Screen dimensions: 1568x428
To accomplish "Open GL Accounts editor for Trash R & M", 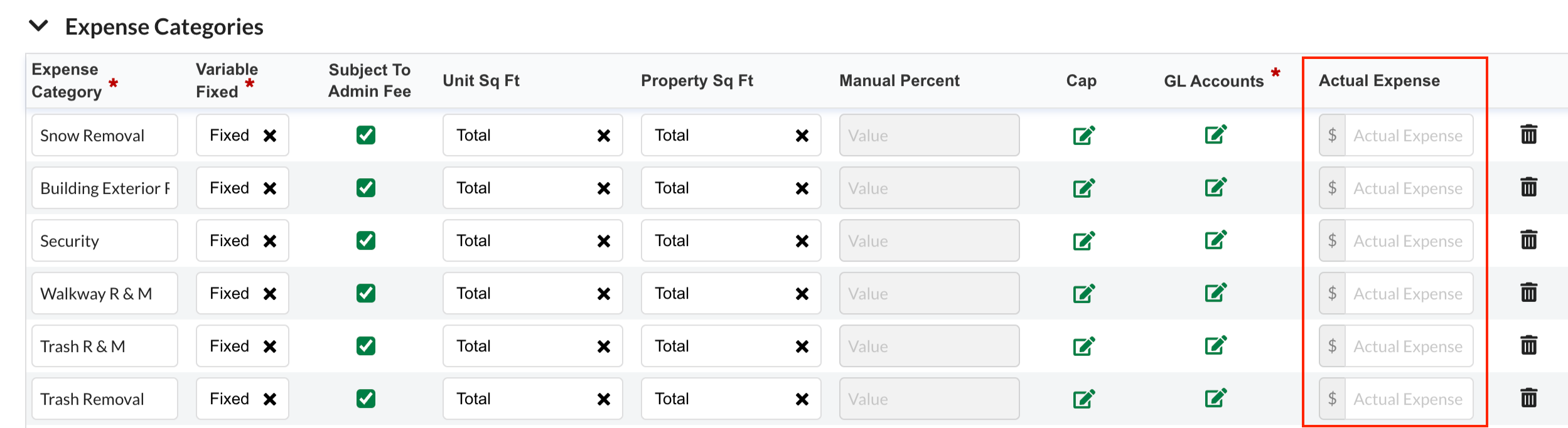I will [1215, 345].
